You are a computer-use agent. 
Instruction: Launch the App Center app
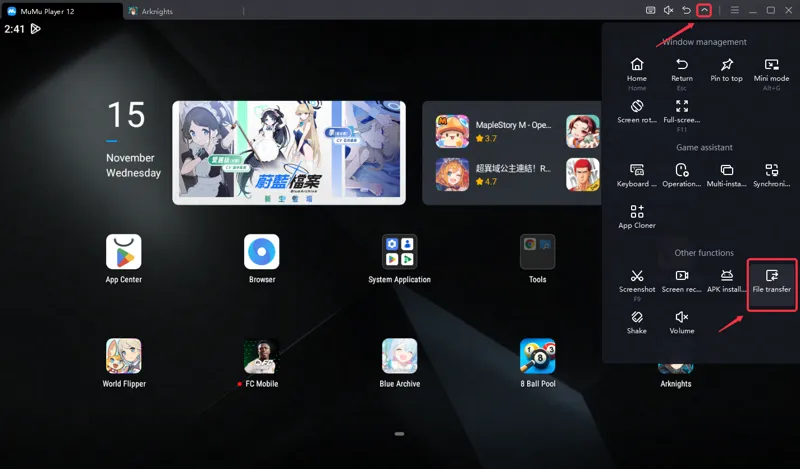(x=123, y=252)
